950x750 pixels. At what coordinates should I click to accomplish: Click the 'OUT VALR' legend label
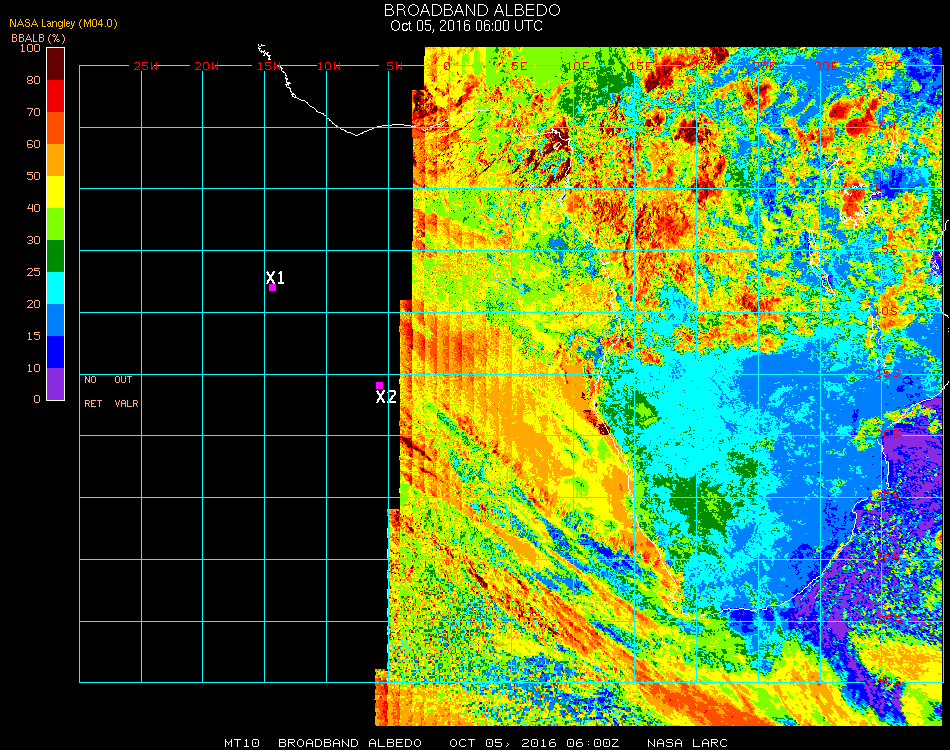point(126,391)
